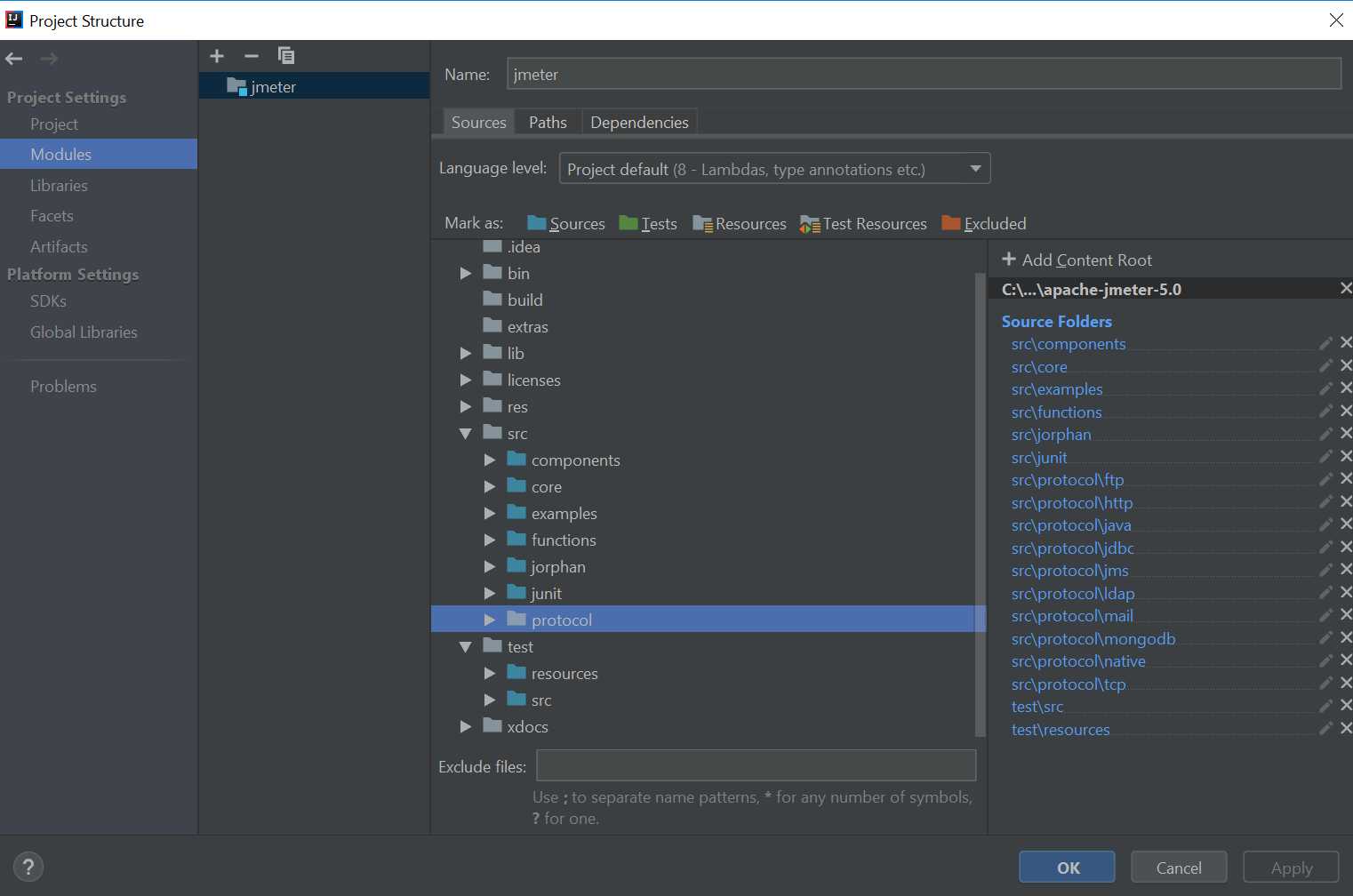The height and width of the screenshot is (896, 1353).
Task: Collapse the test folder
Action: point(466,647)
